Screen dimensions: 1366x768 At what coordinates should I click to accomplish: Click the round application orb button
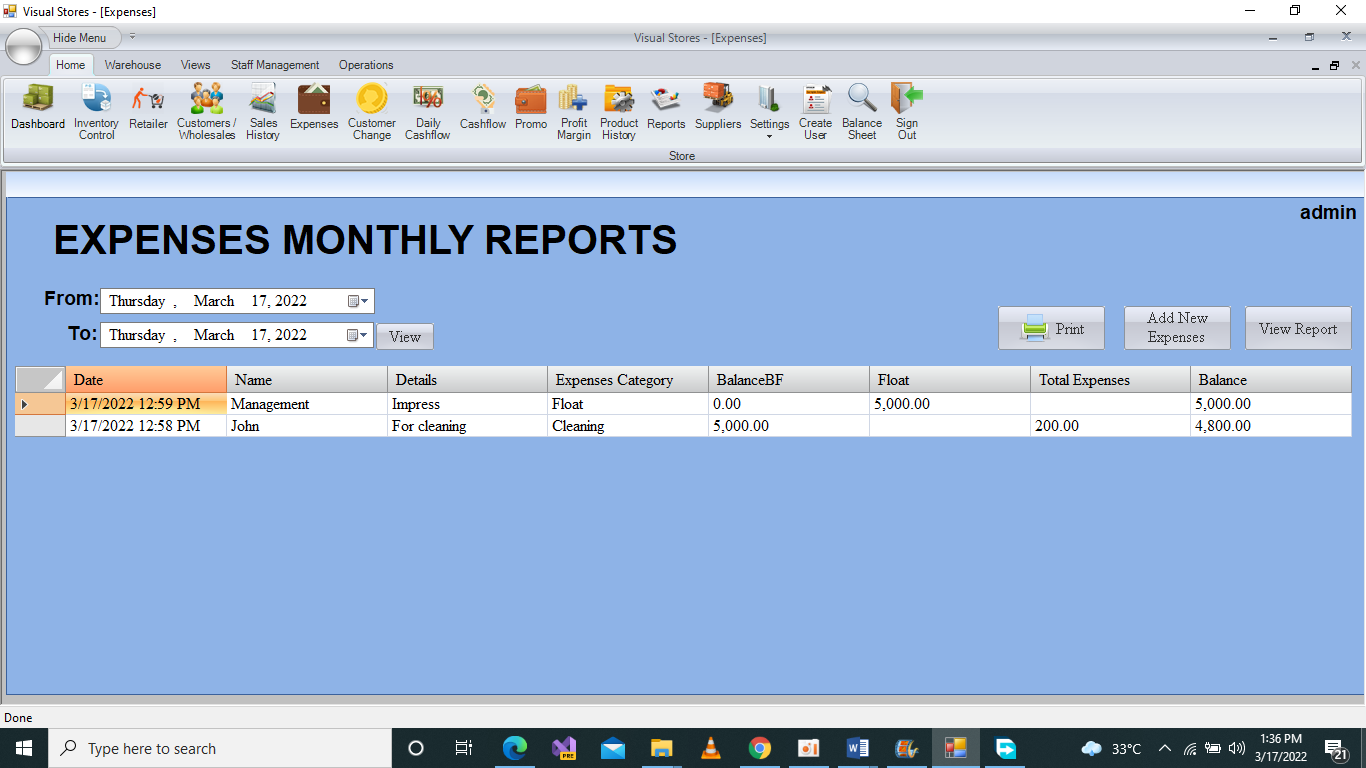[24, 46]
